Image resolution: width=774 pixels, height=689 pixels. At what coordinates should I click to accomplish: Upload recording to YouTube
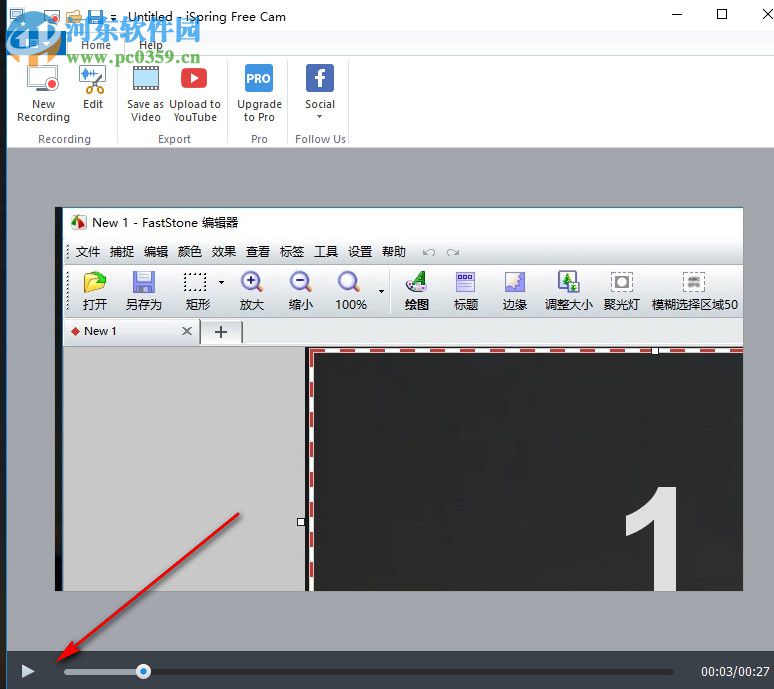(194, 94)
